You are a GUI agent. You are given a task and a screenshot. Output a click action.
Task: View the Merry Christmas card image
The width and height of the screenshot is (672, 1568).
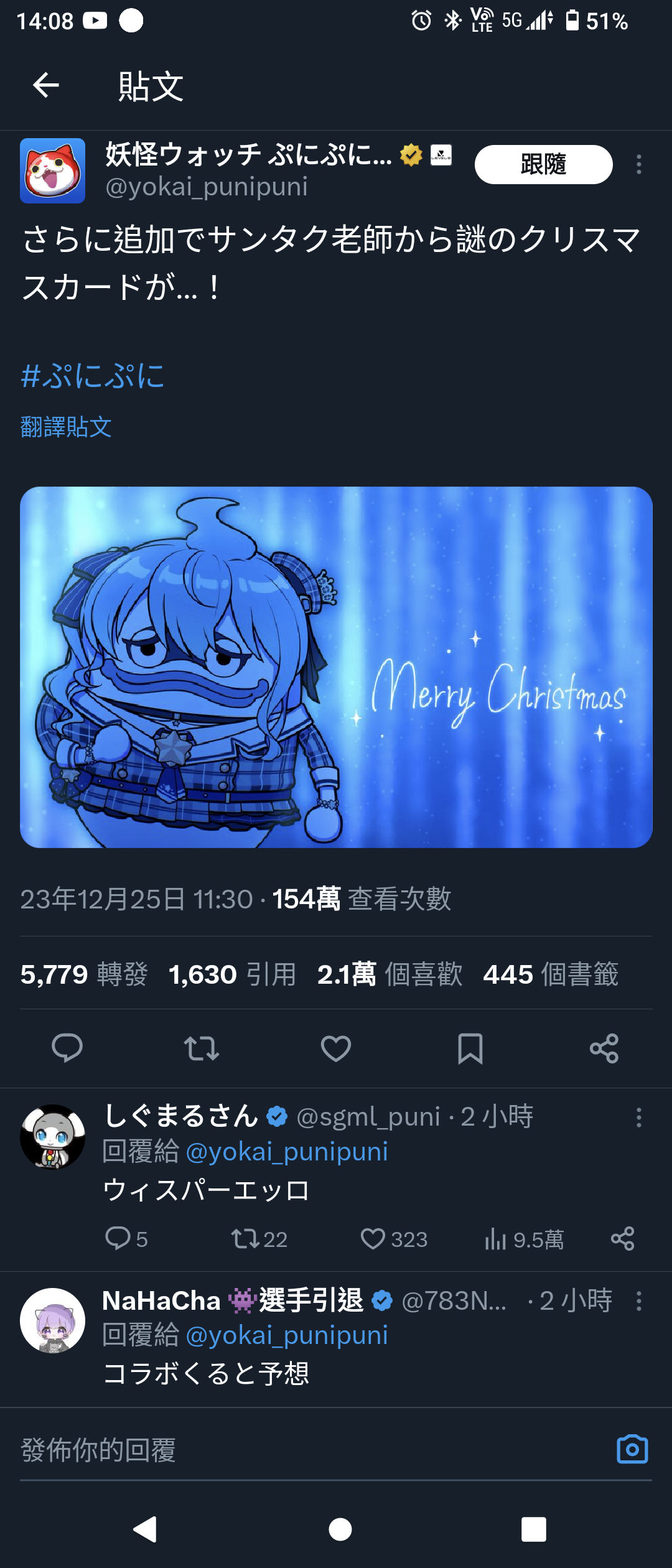[x=336, y=667]
